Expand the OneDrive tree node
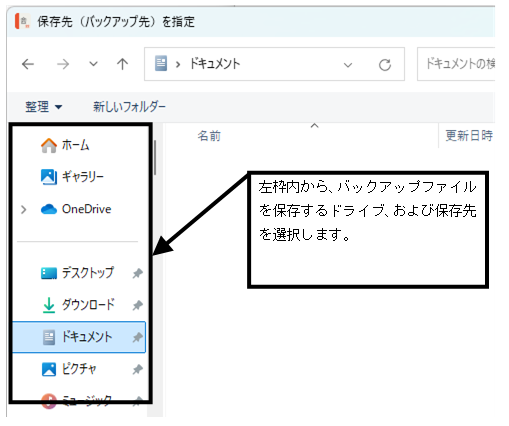The height and width of the screenshot is (426, 509). pos(23,210)
